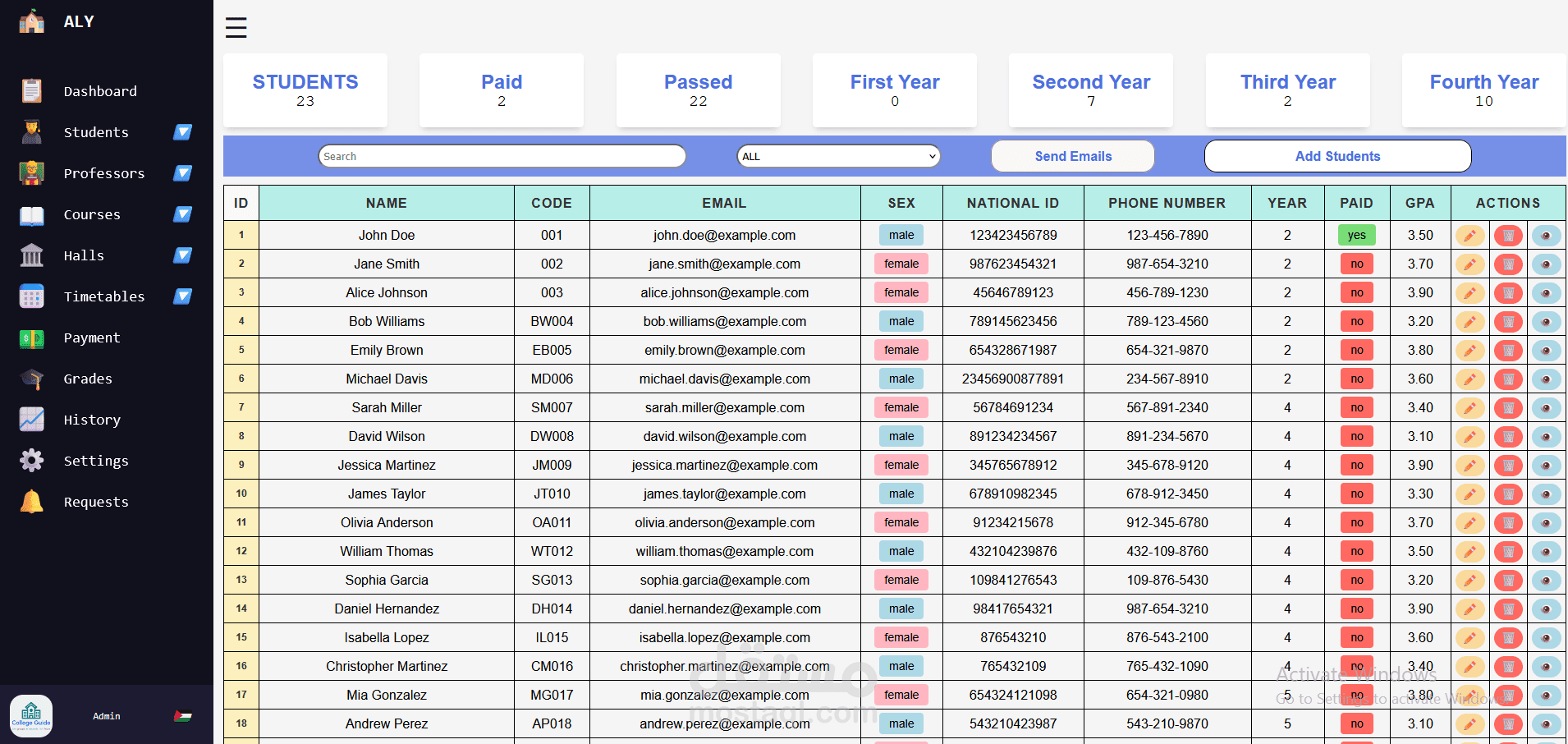Click the Search input field

(x=502, y=156)
